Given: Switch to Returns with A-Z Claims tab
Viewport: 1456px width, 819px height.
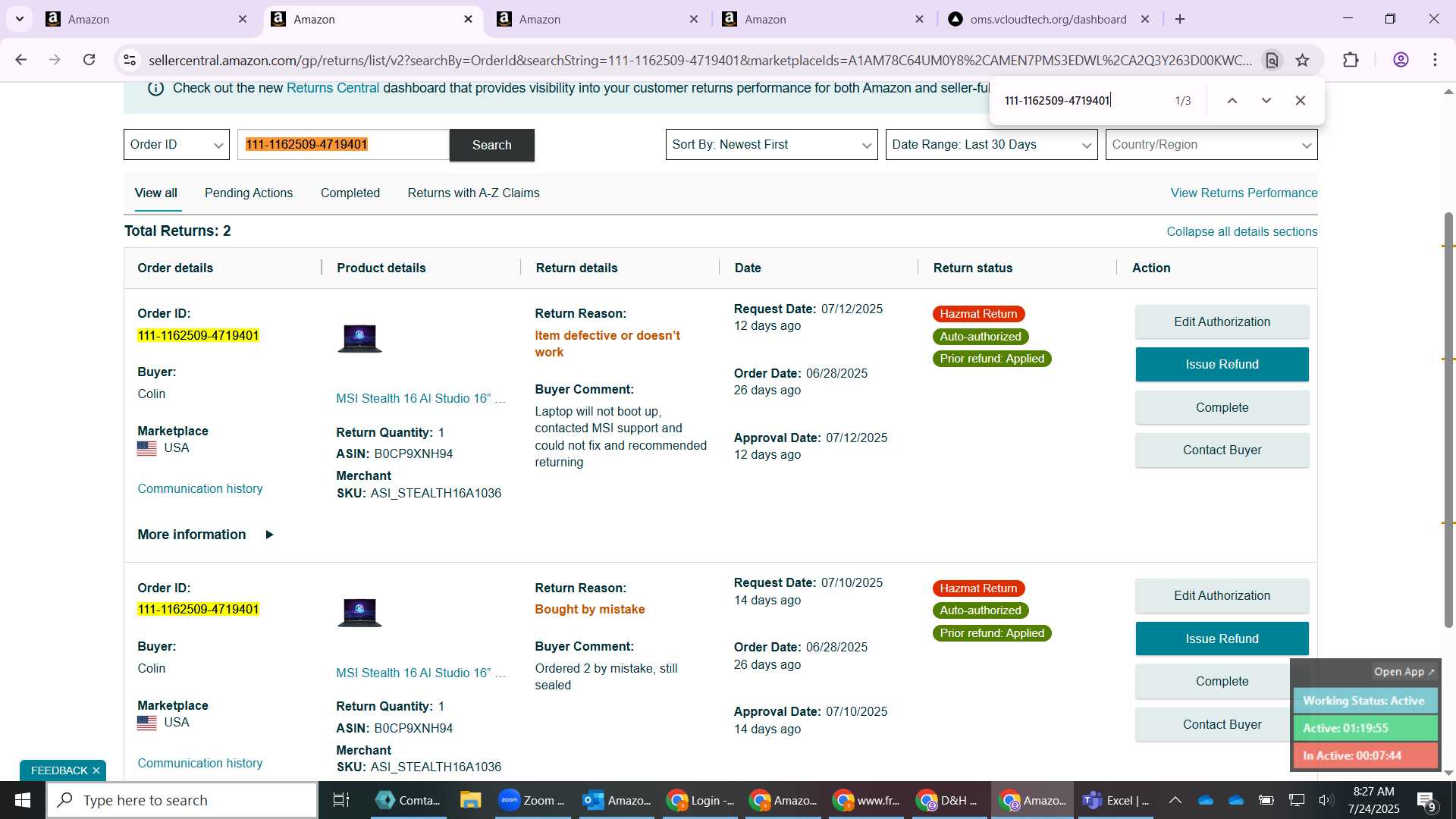Looking at the screenshot, I should [x=473, y=193].
